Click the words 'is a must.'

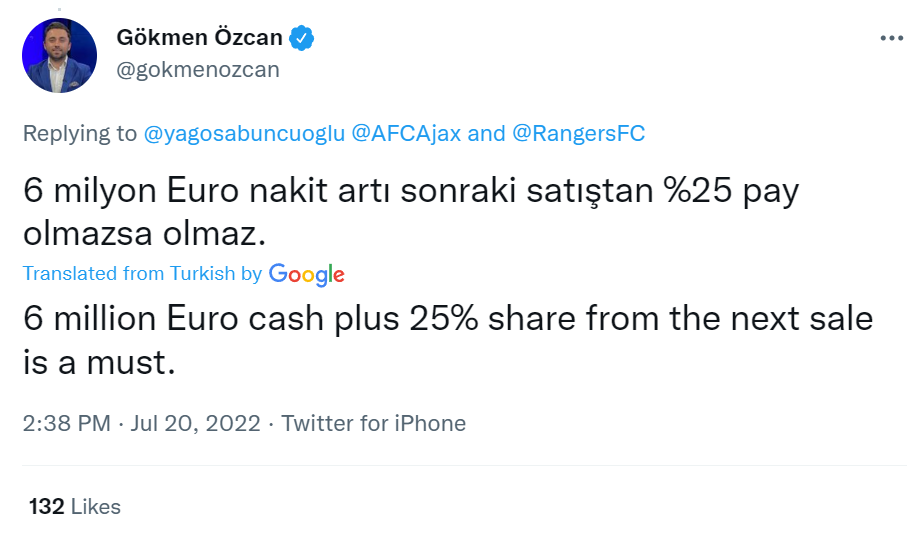[99, 362]
